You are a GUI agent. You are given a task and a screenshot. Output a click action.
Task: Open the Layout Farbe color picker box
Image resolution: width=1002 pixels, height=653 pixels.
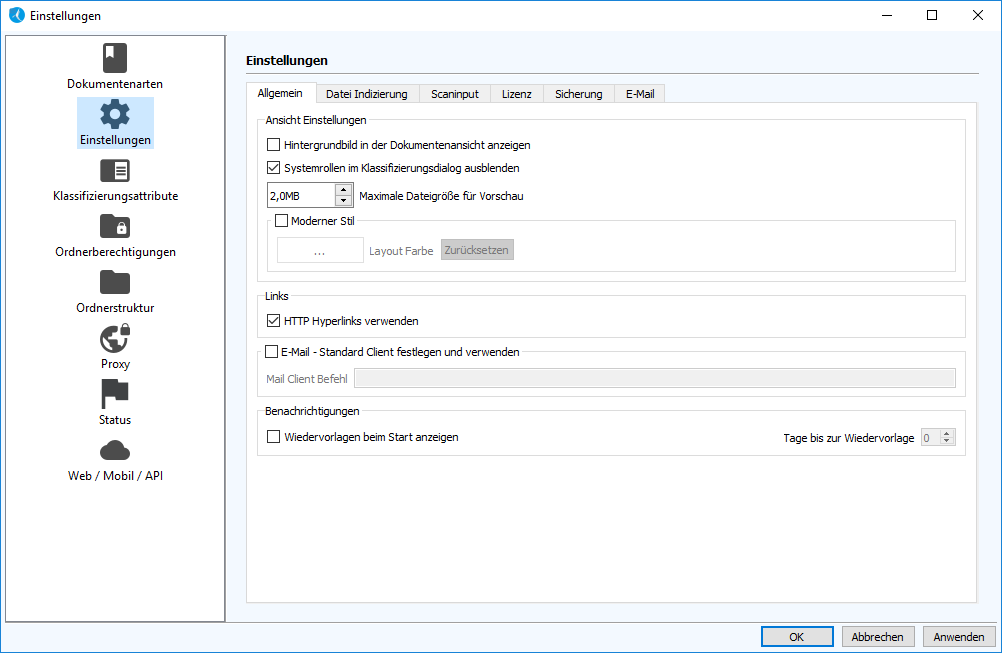coord(320,251)
